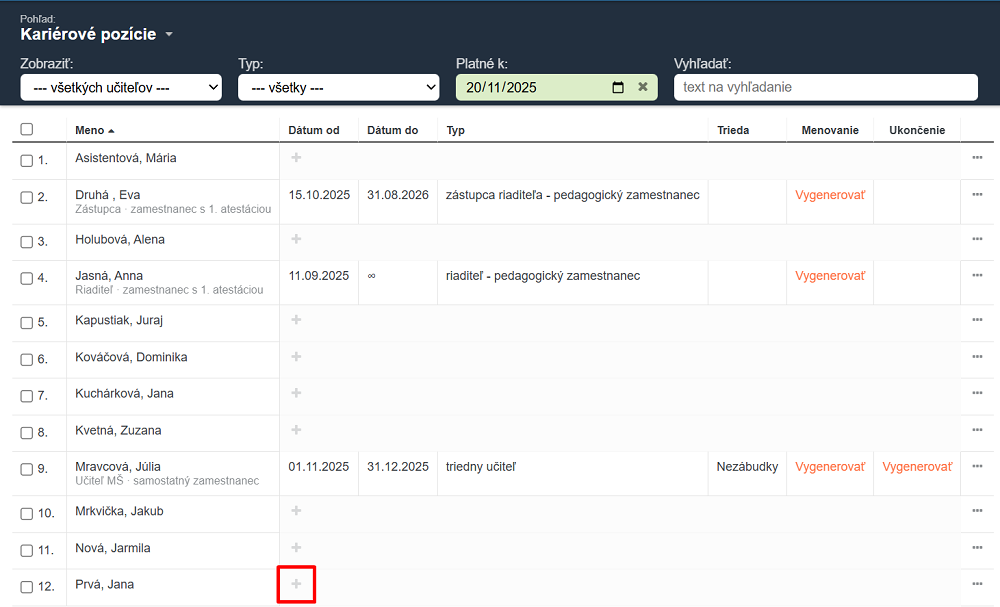Open three-dot menu for Druhá, Eva row
Viewport: 1000px width, 607px height.
(x=977, y=194)
